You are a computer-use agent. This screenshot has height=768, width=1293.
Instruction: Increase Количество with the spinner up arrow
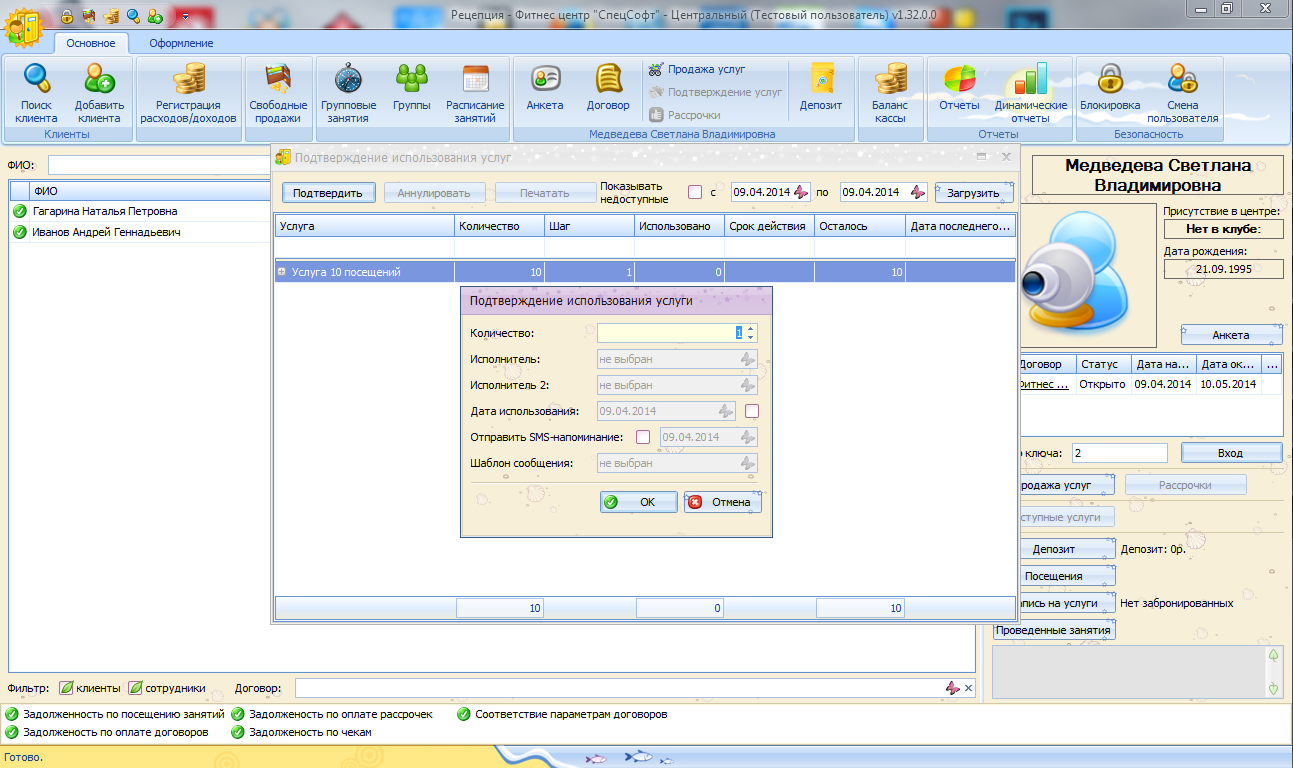coord(750,329)
